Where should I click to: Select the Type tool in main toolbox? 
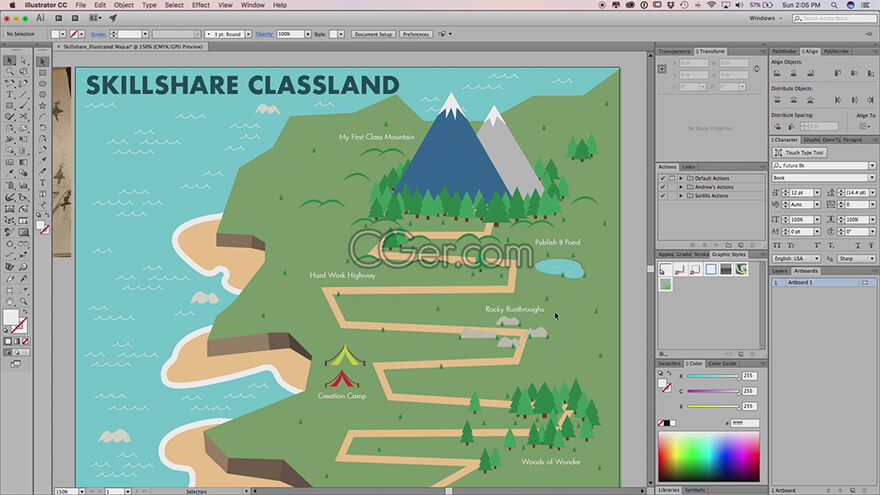(10, 94)
